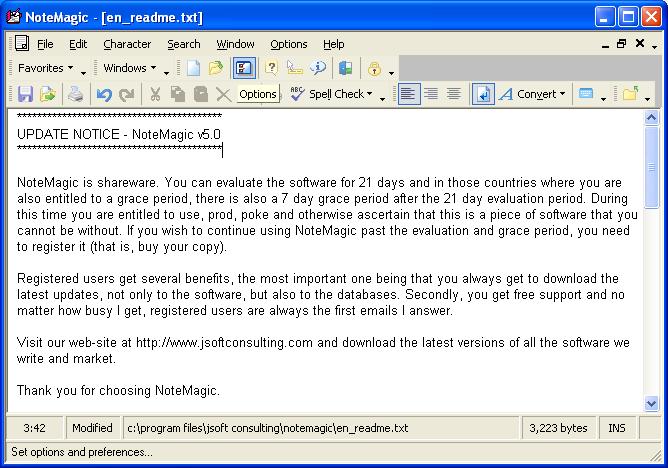Click the scrollbar up arrow
The height and width of the screenshot is (468, 668).
click(651, 117)
